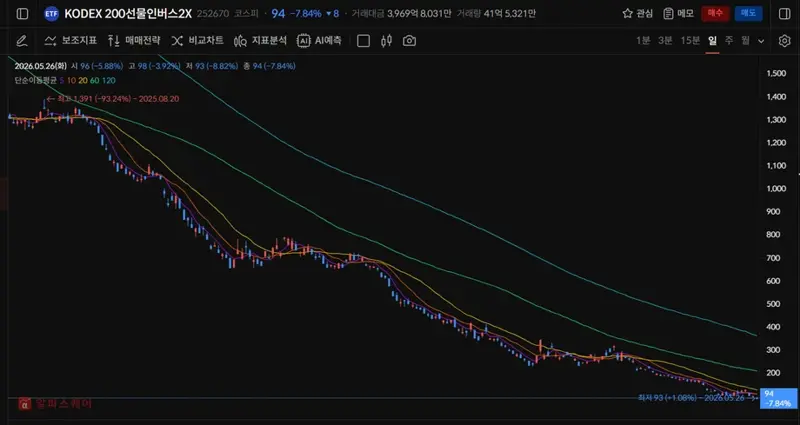Open chart settings gear icon
The width and height of the screenshot is (800, 425).
(785, 41)
